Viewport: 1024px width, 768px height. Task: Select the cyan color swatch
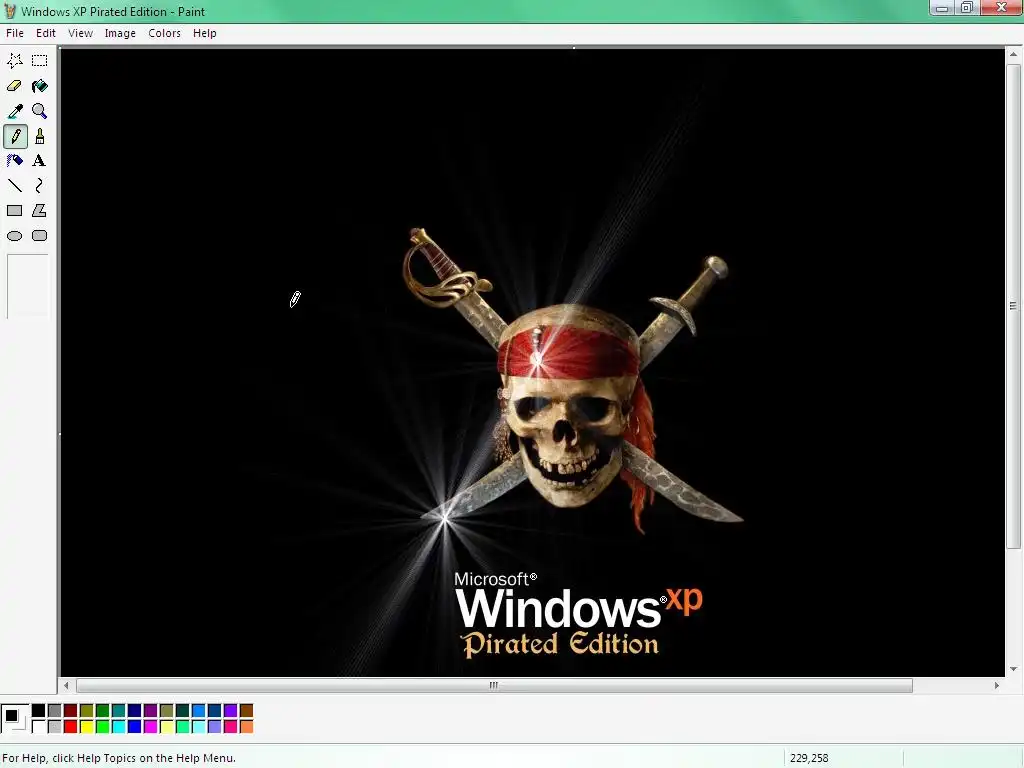click(x=119, y=726)
